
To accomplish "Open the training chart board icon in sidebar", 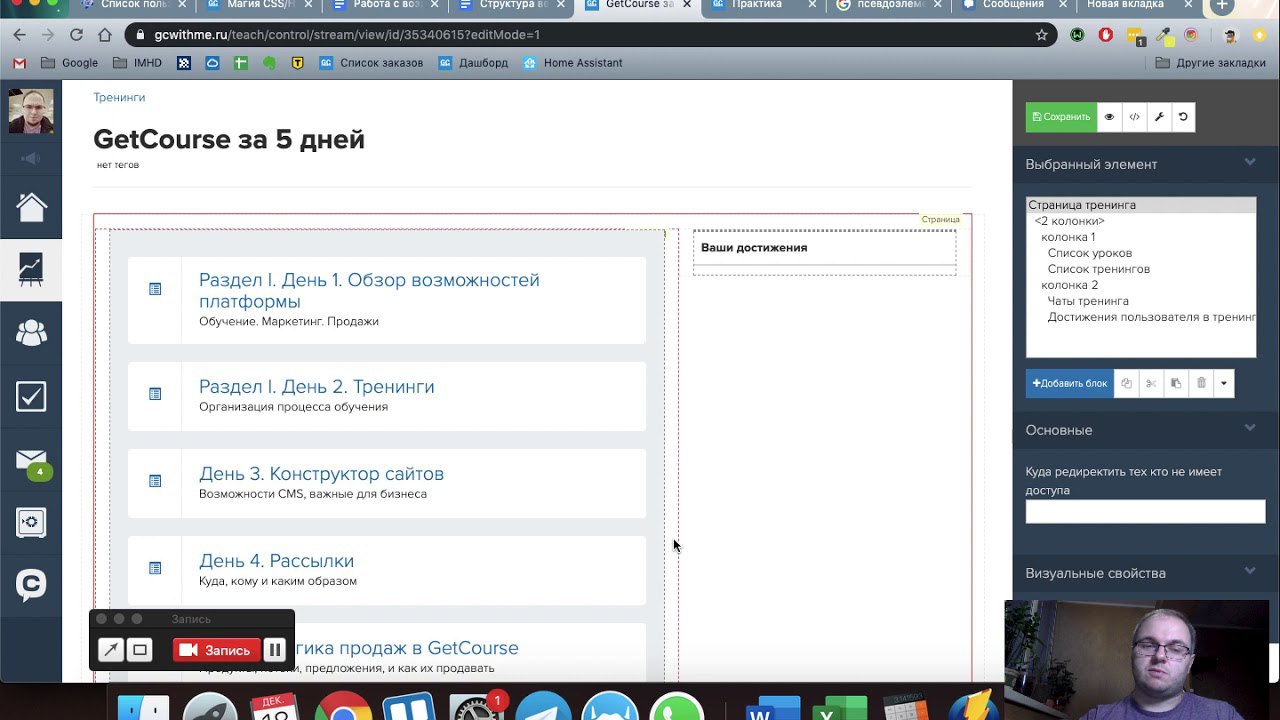I will point(31,269).
